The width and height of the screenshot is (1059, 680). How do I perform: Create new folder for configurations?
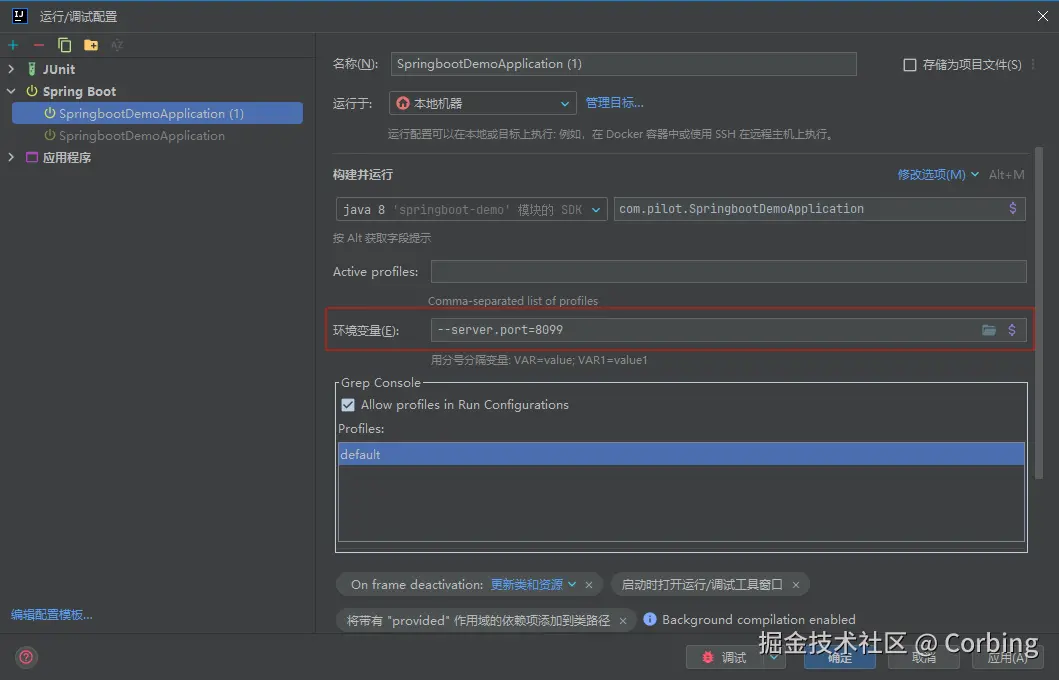tap(91, 45)
